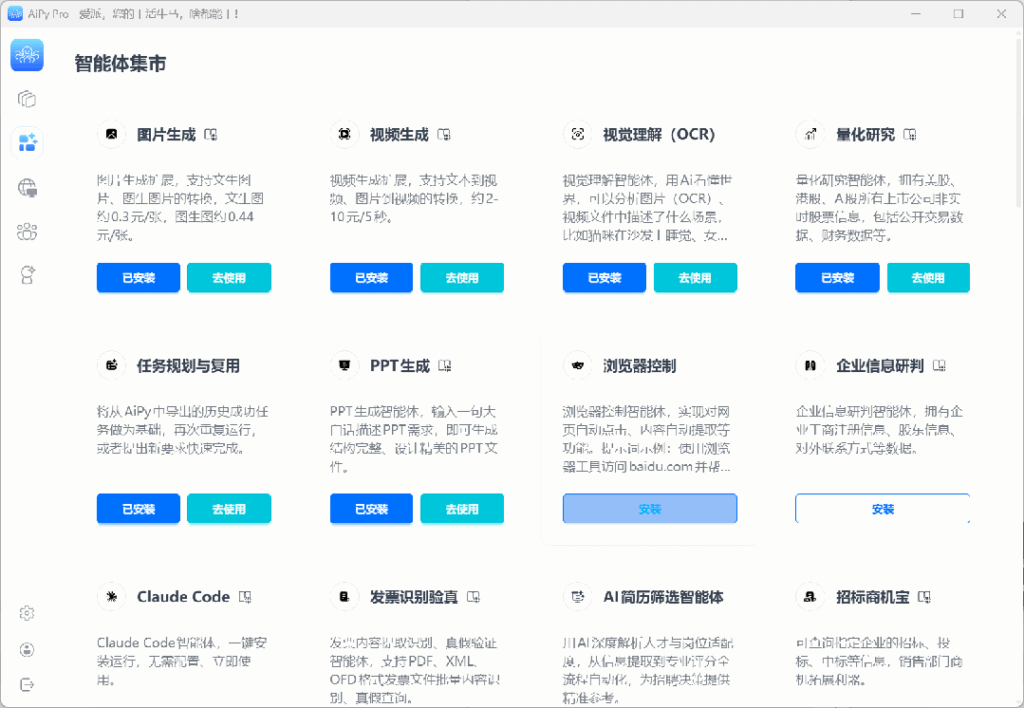Click the settings gear in sidebar
The width and height of the screenshot is (1024, 708).
pyautogui.click(x=27, y=613)
